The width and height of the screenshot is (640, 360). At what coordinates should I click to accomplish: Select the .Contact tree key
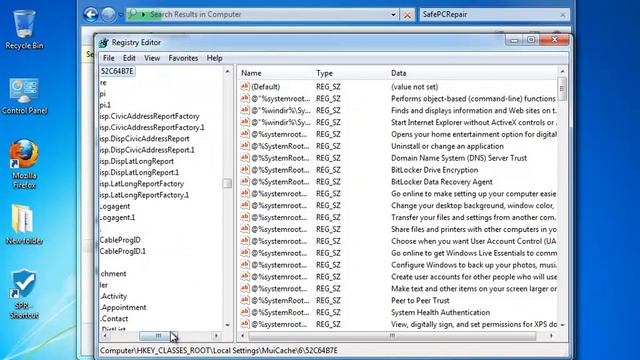pyautogui.click(x=114, y=318)
